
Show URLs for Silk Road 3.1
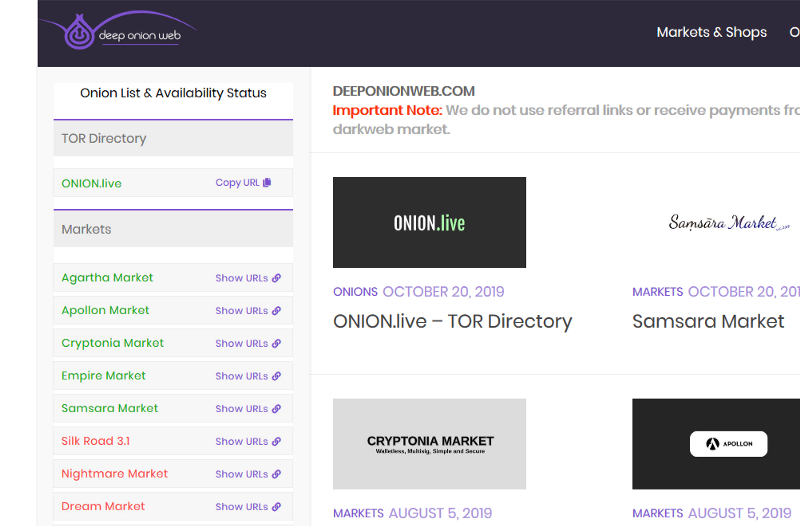[241, 441]
